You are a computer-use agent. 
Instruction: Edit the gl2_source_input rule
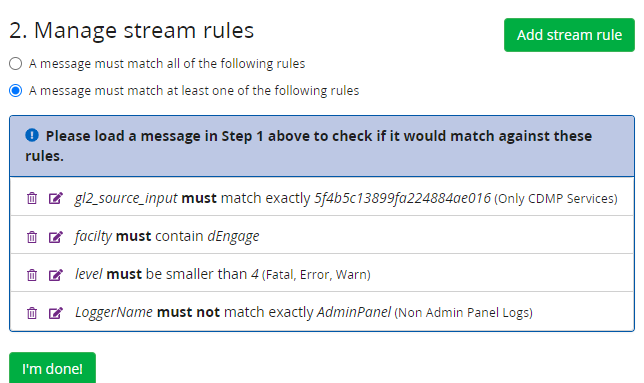point(55,198)
